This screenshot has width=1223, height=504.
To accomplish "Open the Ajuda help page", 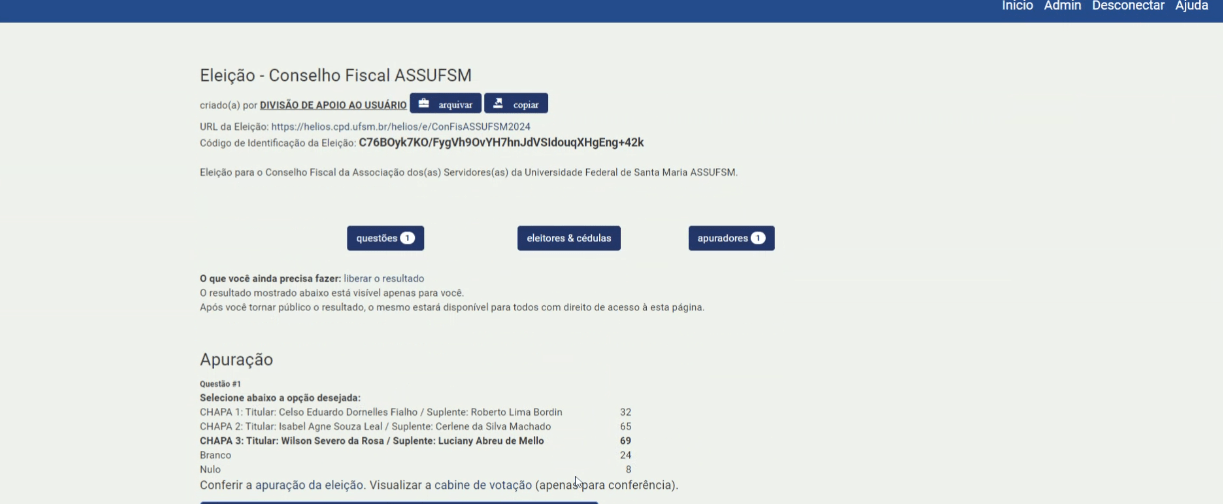I will pyautogui.click(x=1192, y=6).
